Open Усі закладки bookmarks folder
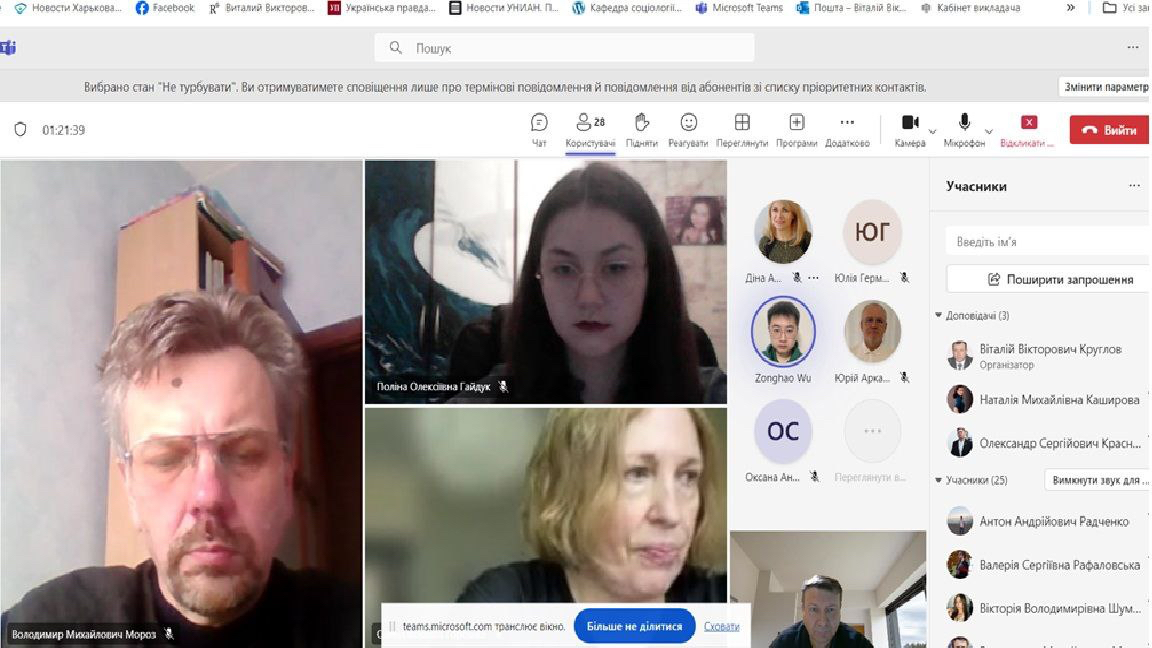The width and height of the screenshot is (1152, 648). tap(1126, 7)
